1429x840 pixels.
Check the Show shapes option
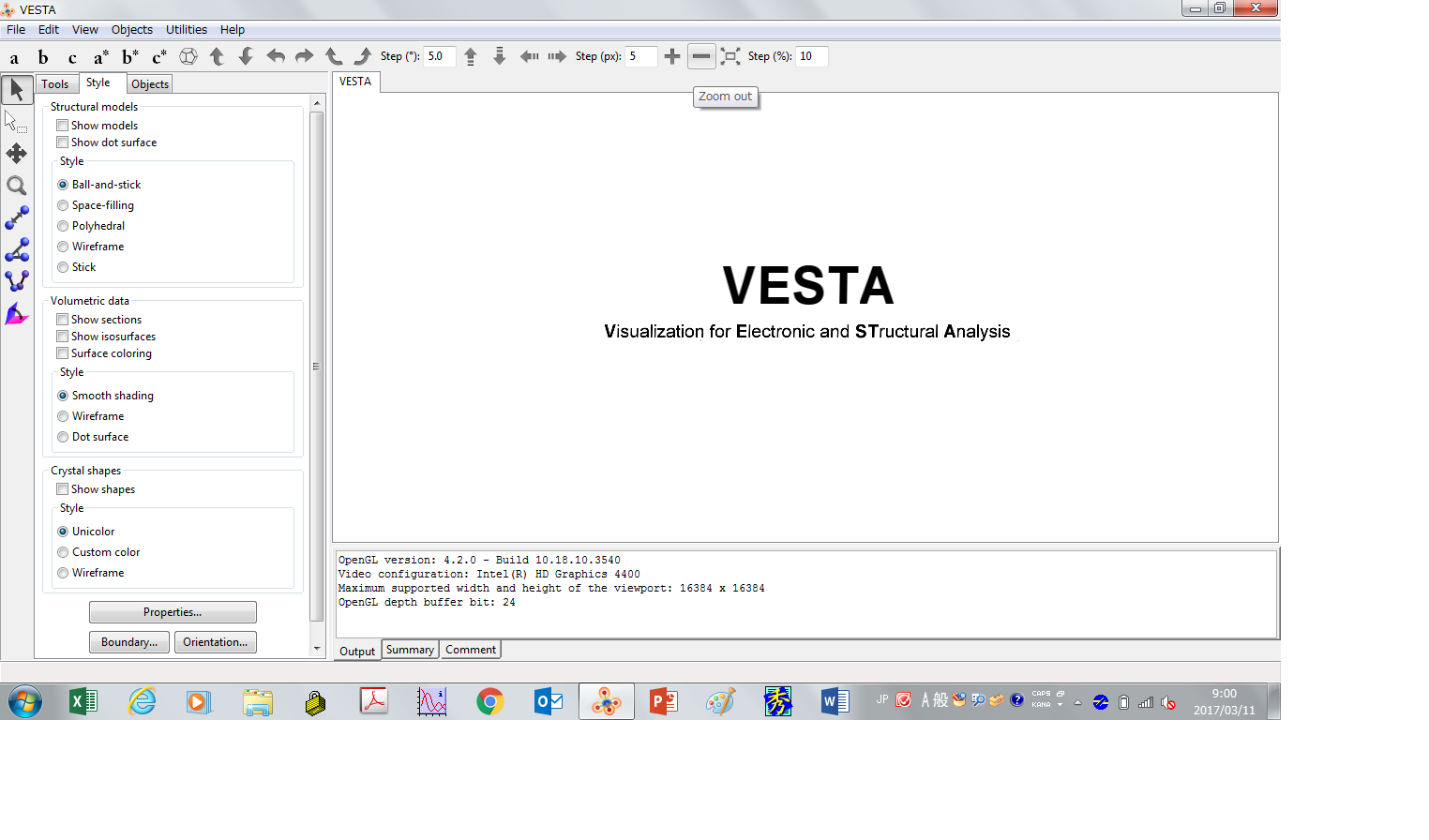click(x=63, y=489)
